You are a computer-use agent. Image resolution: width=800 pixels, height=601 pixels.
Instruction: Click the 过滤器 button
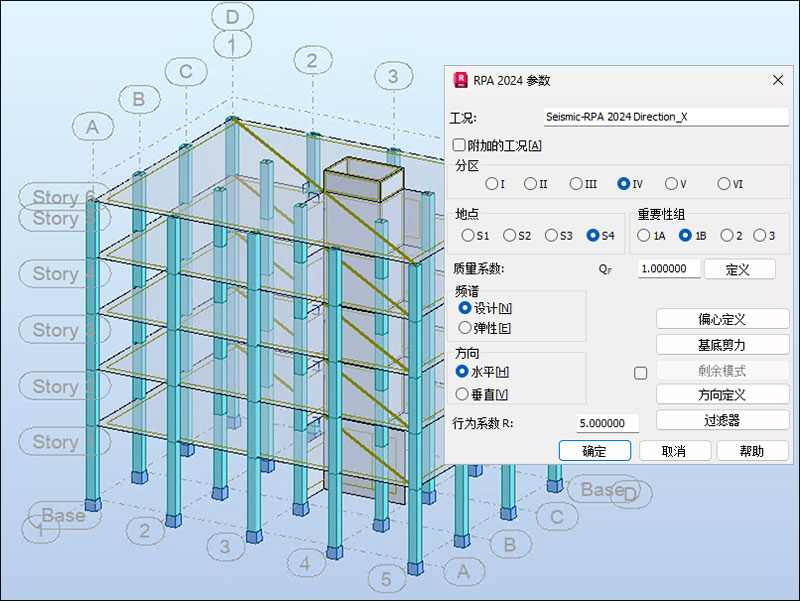722,420
